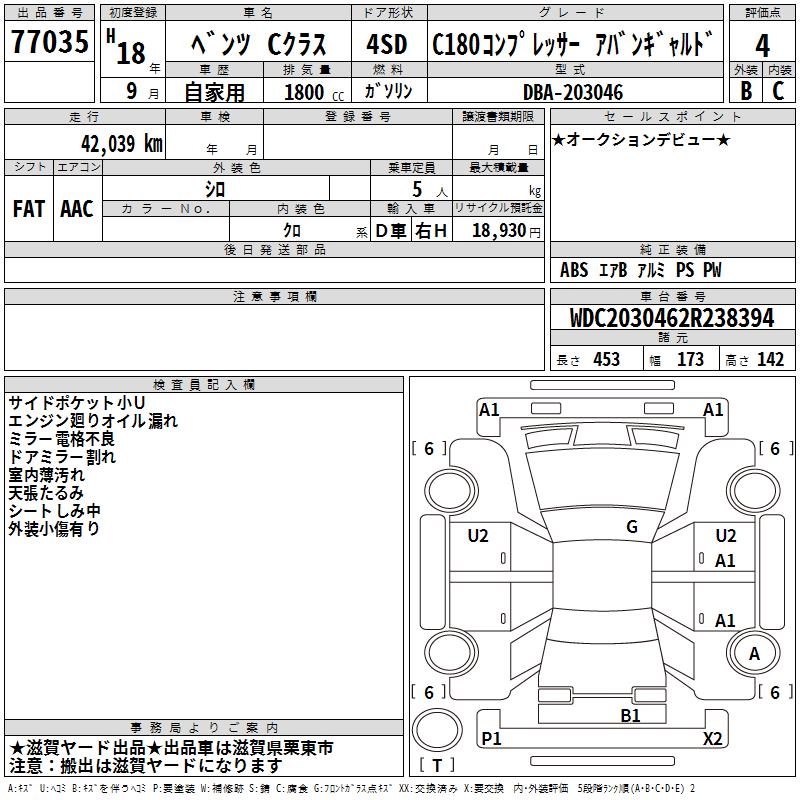Click the 評価点 header label
Viewport: 800px width, 800px height.
coord(762,13)
